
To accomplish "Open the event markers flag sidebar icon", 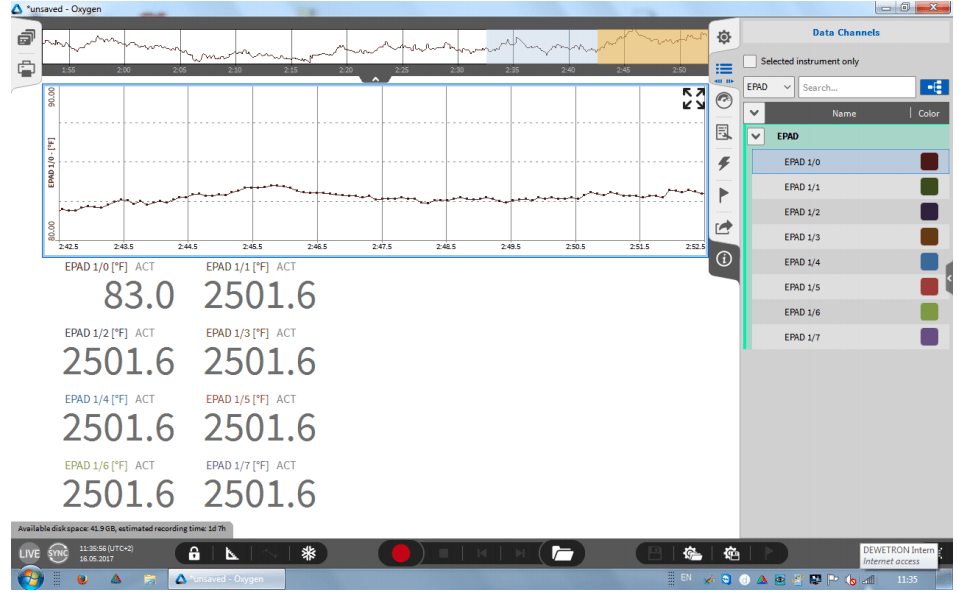I will pyautogui.click(x=724, y=195).
